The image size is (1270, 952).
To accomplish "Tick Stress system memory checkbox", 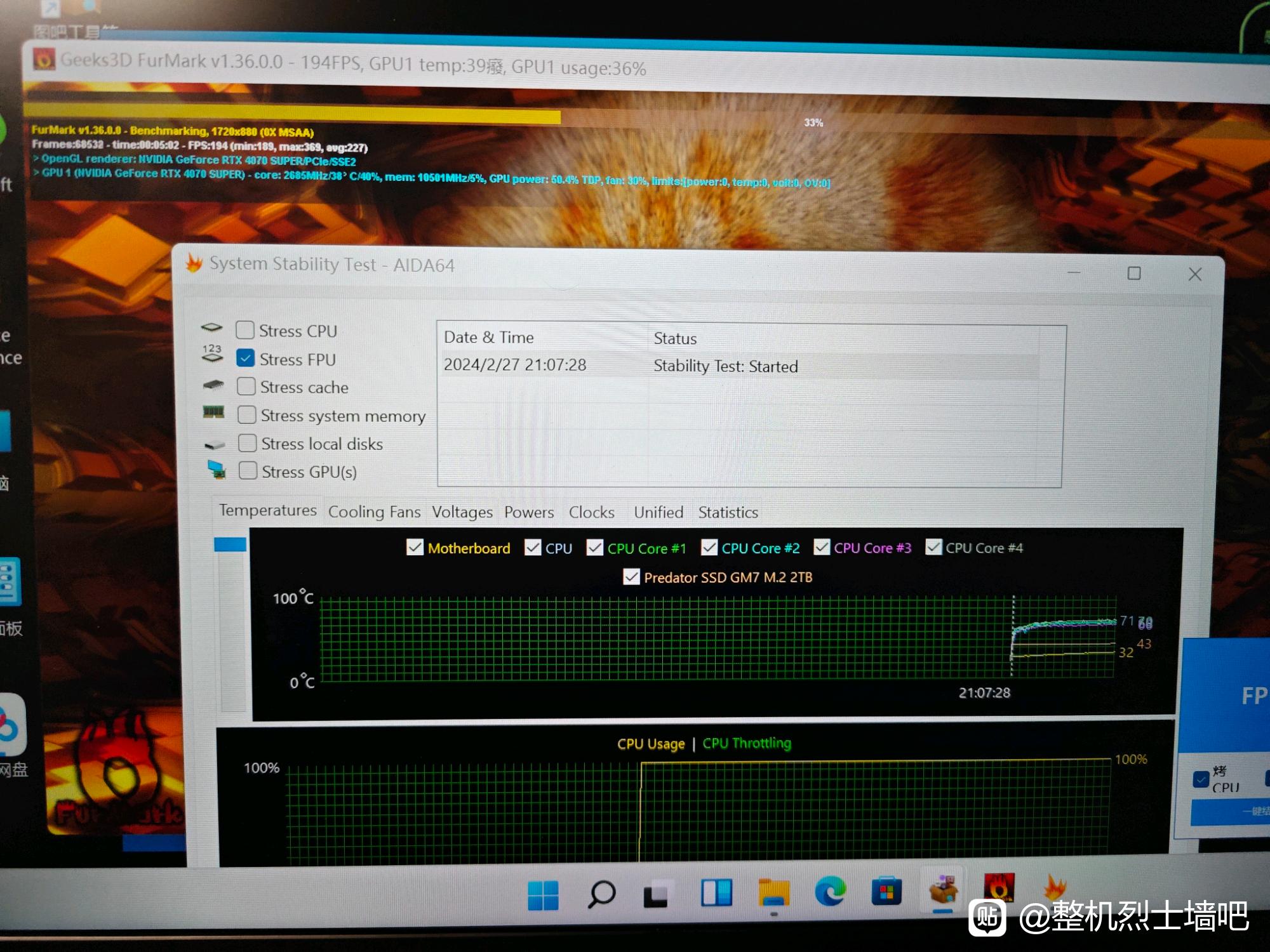I will click(247, 415).
